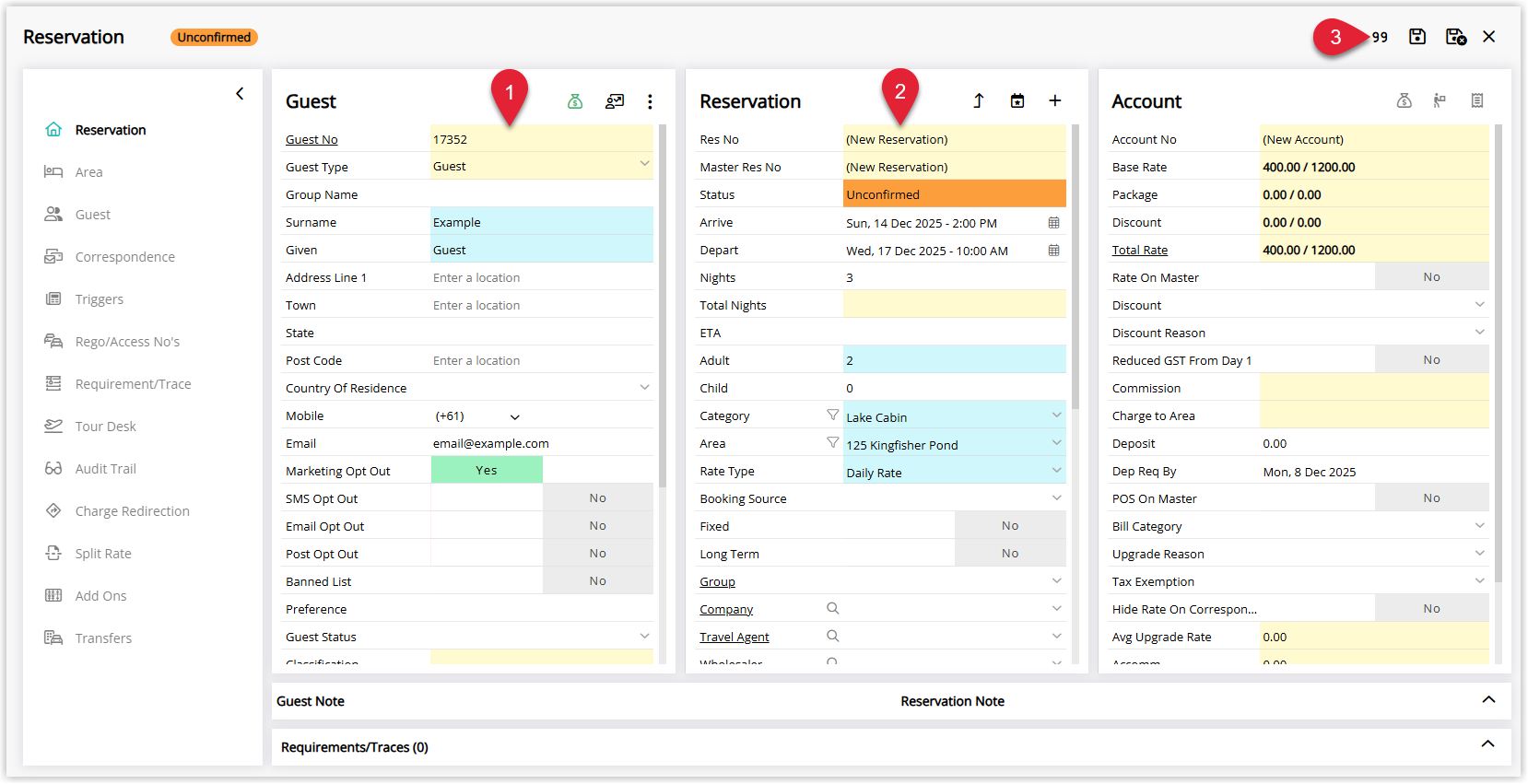Toggle Email Opt Out switch
The height and width of the screenshot is (784, 1528).
(x=542, y=525)
